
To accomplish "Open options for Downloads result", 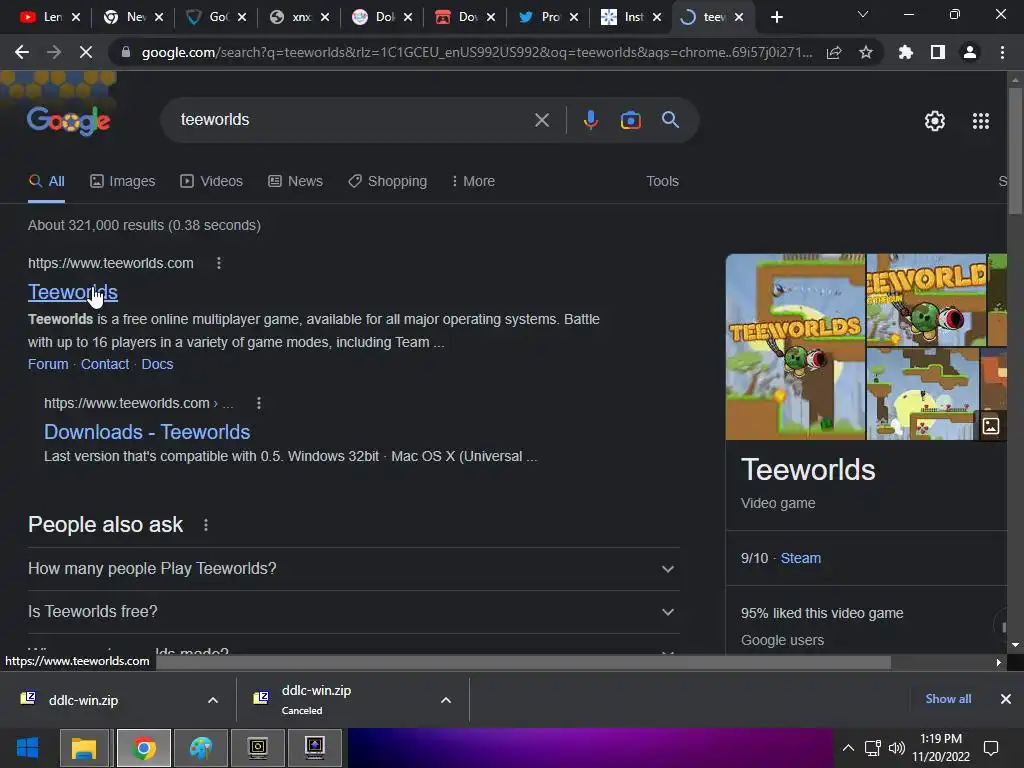I will click(x=259, y=404).
